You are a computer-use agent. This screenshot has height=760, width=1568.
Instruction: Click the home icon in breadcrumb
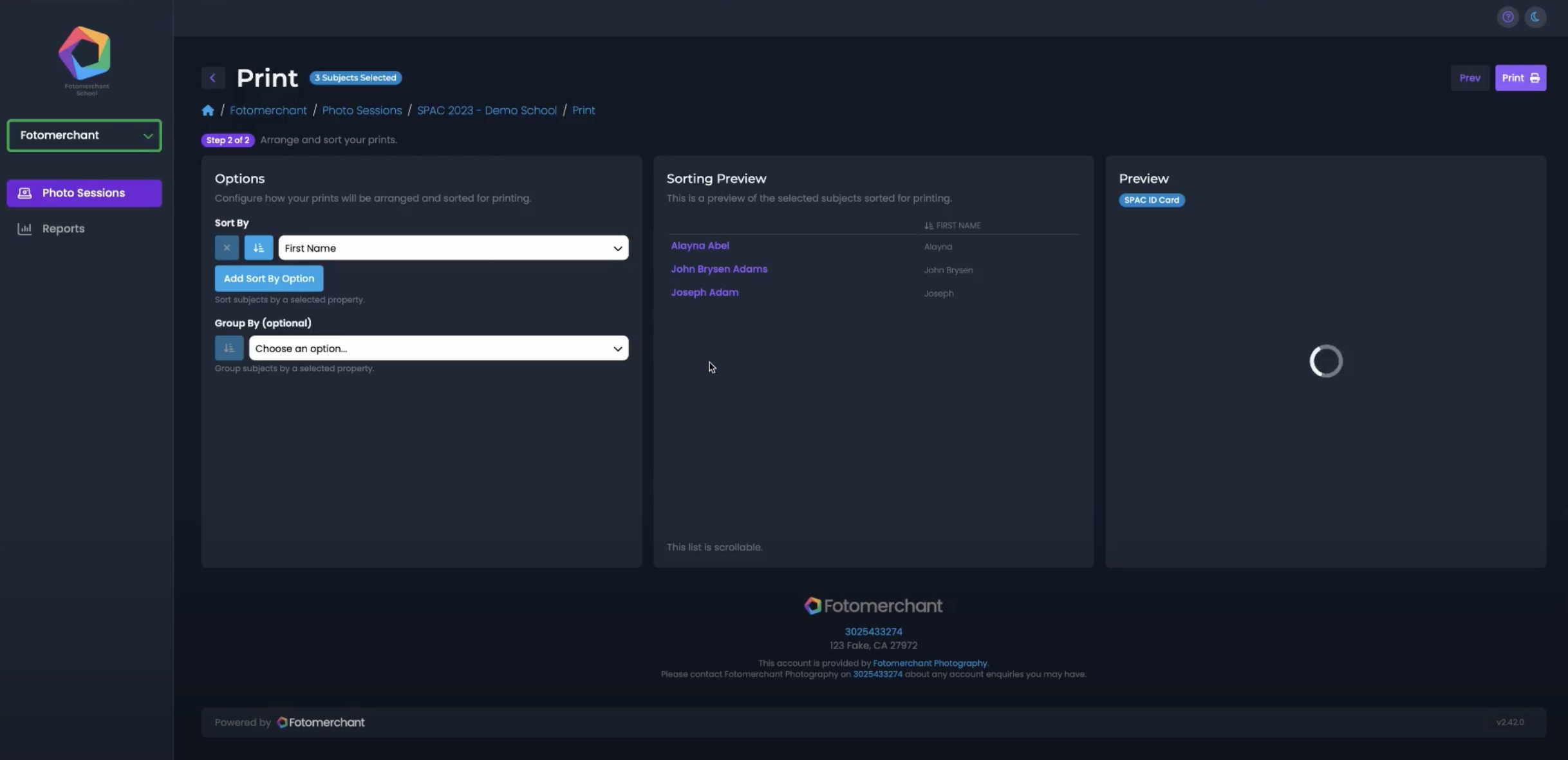(208, 110)
